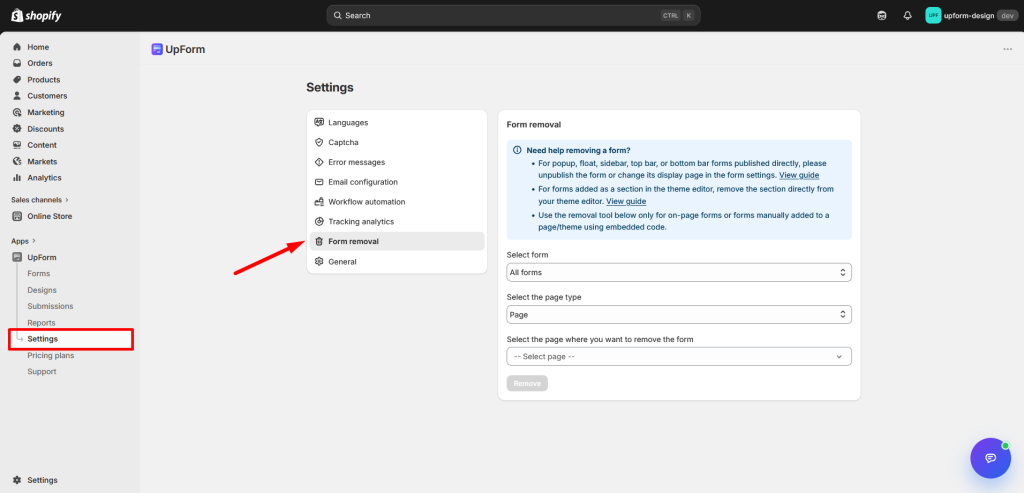Screen dimensions: 1024x493
Task: Click the Captcha shield icon
Action: pyautogui.click(x=319, y=142)
